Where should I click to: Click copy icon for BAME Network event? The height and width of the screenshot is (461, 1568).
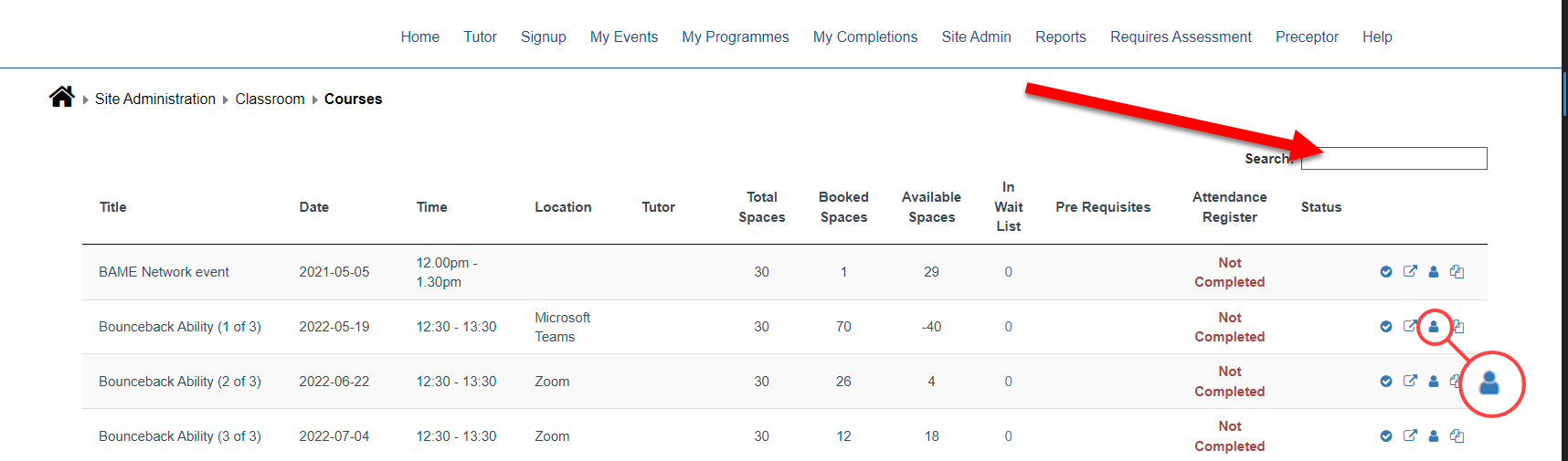coord(1457,272)
